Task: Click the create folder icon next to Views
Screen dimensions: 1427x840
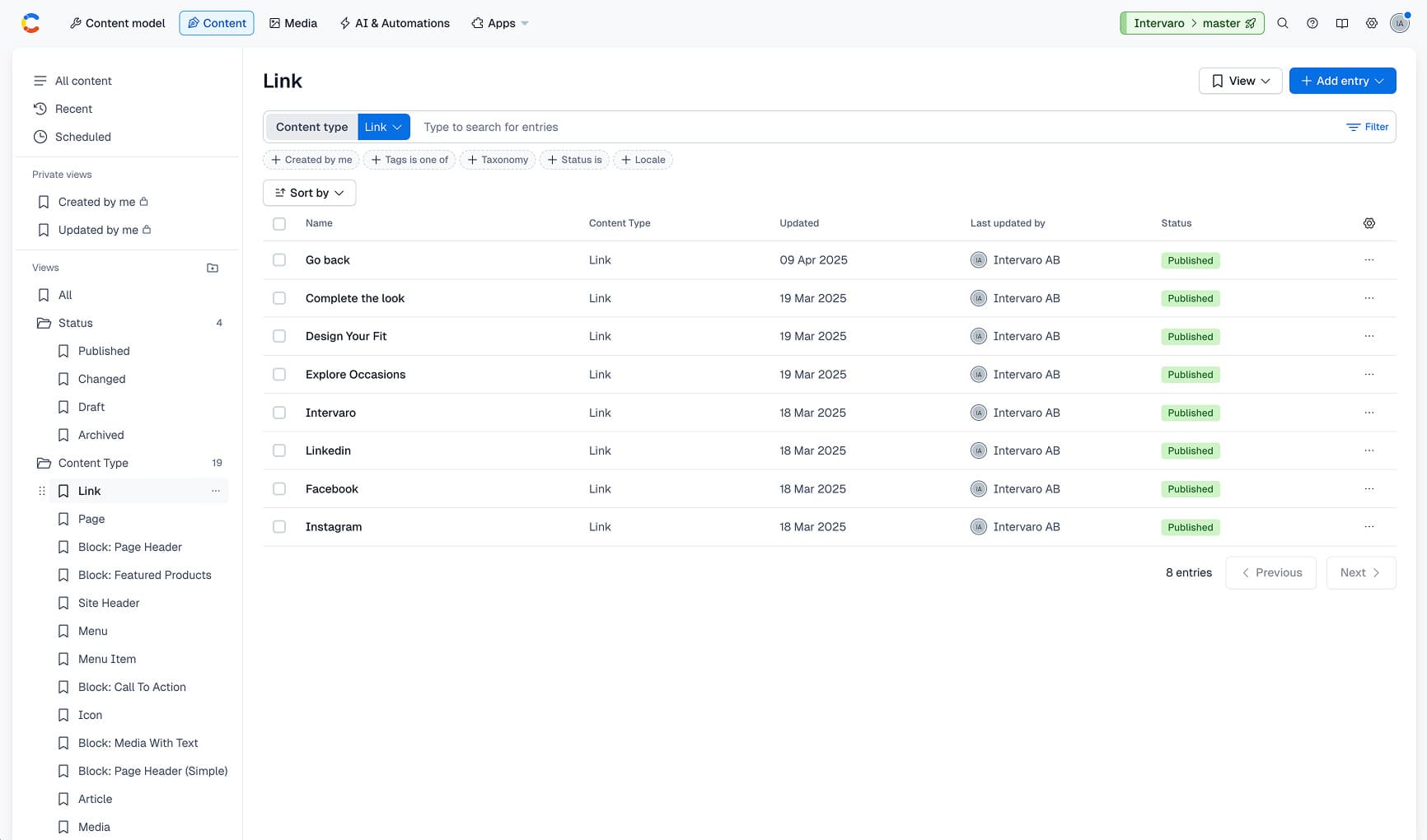Action: [x=212, y=268]
